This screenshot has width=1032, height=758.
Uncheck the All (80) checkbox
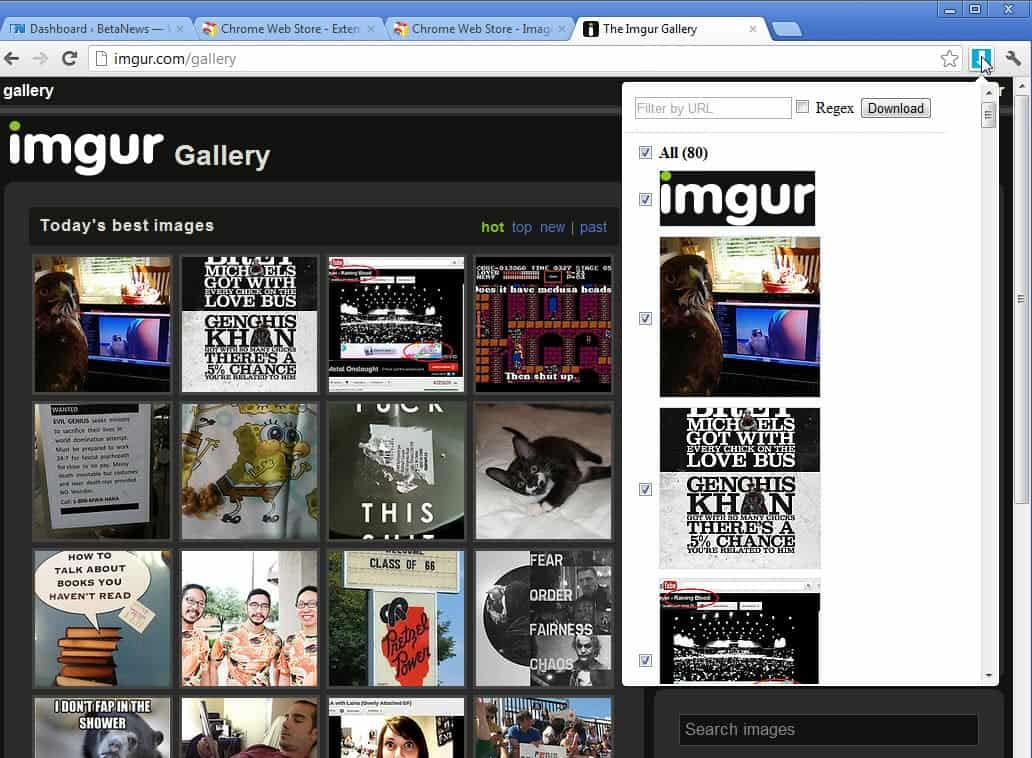pyautogui.click(x=645, y=153)
